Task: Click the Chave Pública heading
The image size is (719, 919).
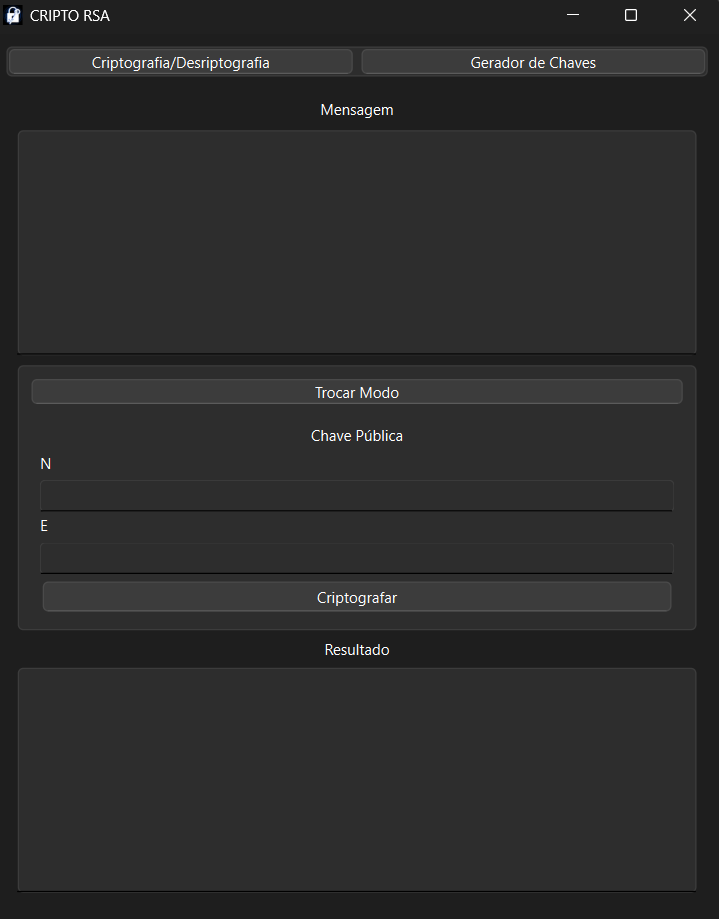Action: [x=357, y=436]
